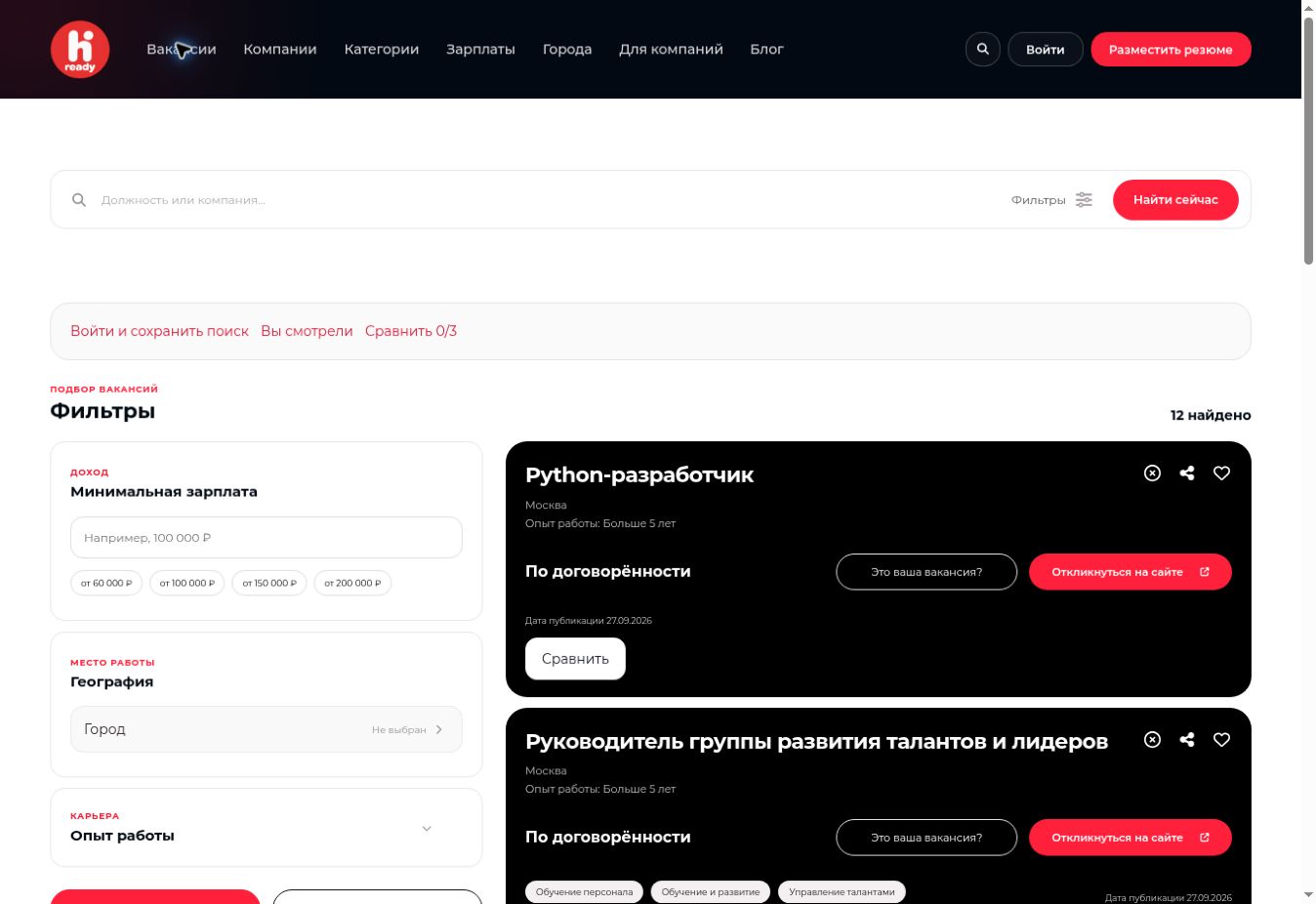Click the hi ready logo
The height and width of the screenshot is (904, 1316).
click(x=80, y=49)
